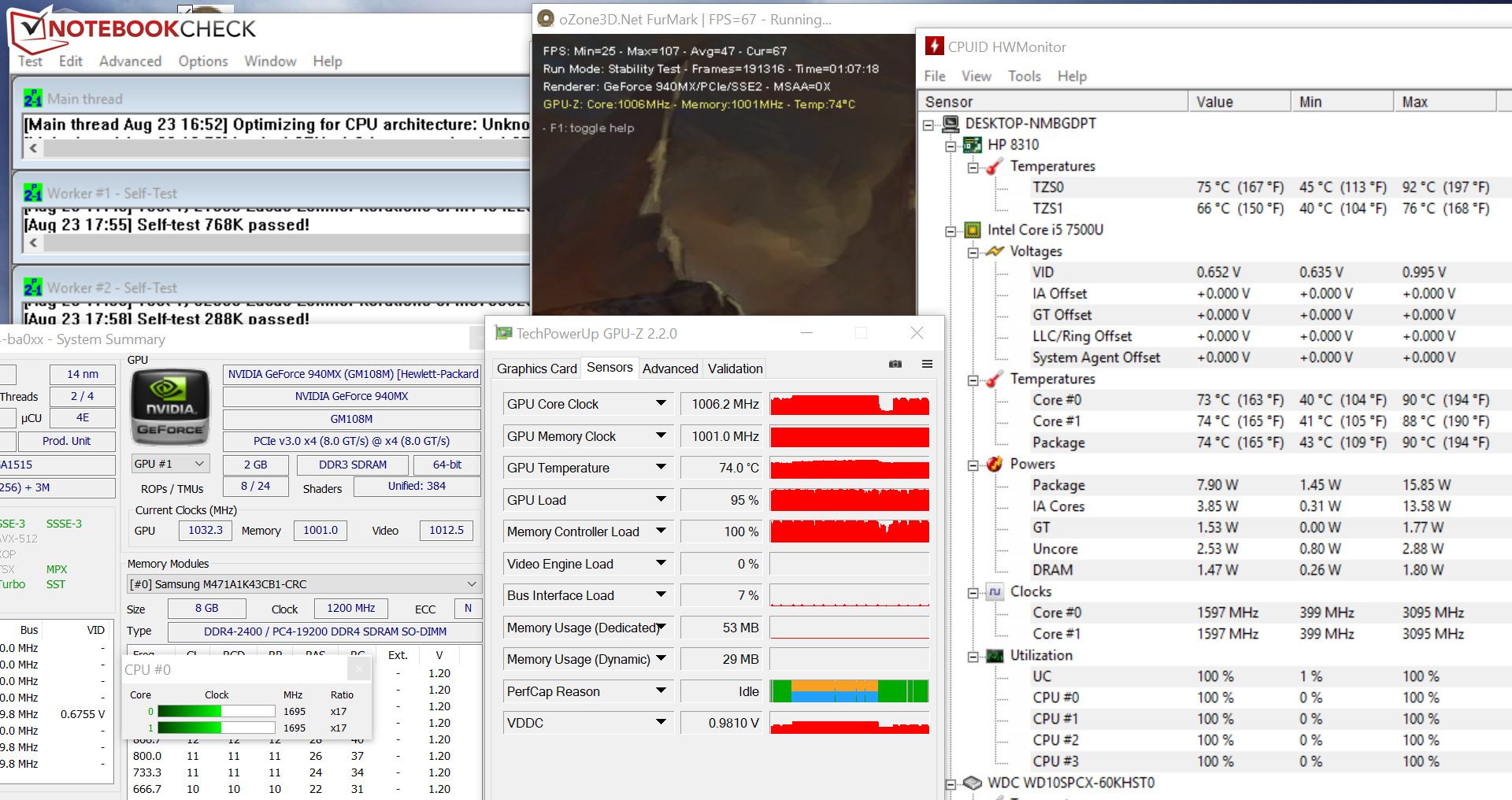
Task: Collapse the Clocks section
Action: (973, 592)
